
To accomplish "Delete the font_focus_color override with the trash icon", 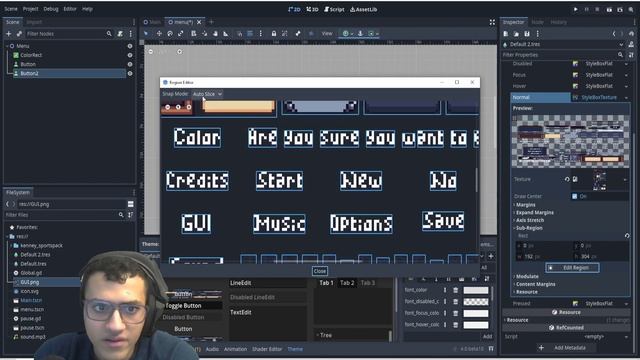I will point(456,313).
